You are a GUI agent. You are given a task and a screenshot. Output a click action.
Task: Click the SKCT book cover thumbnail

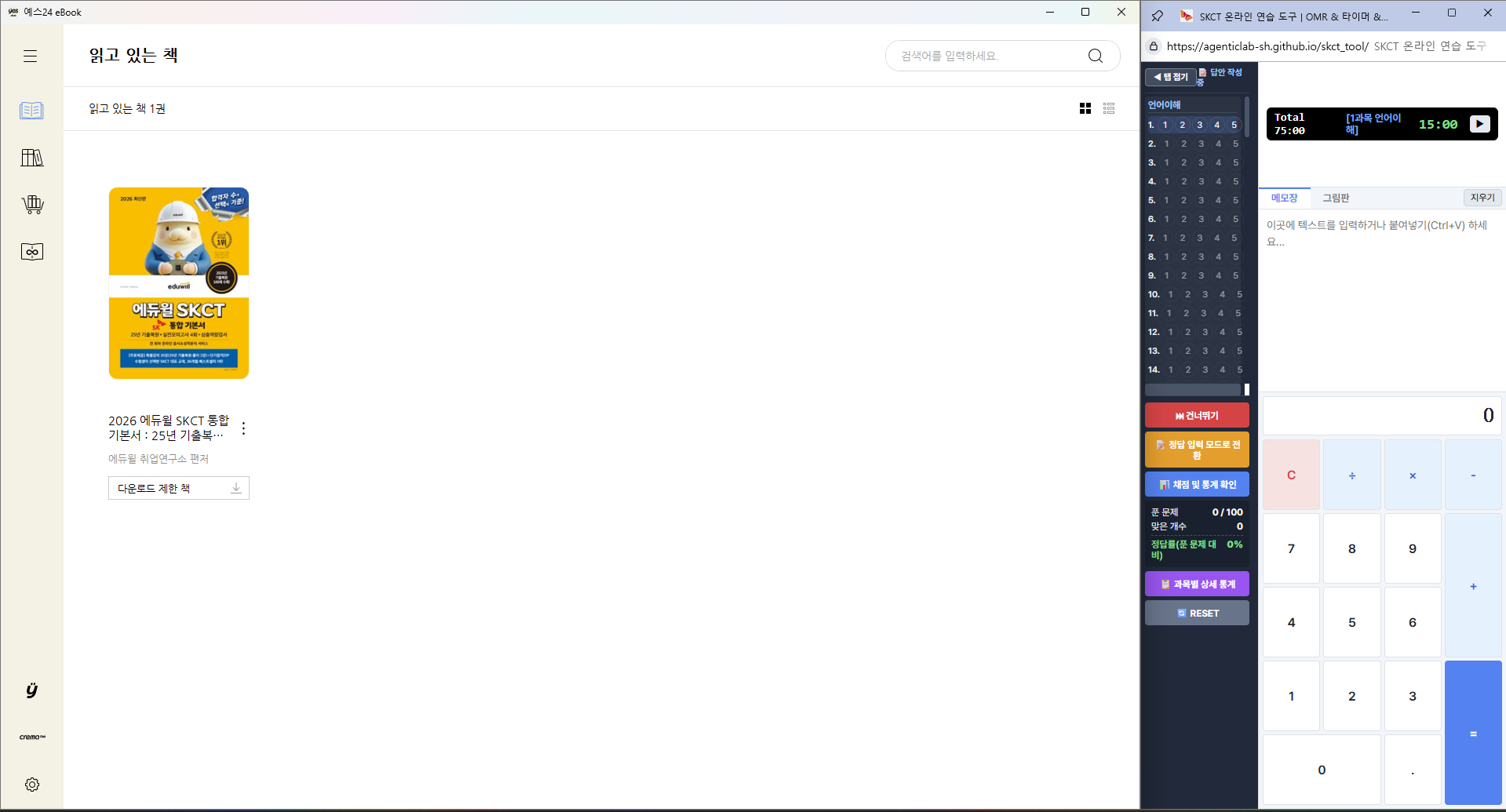pos(179,283)
